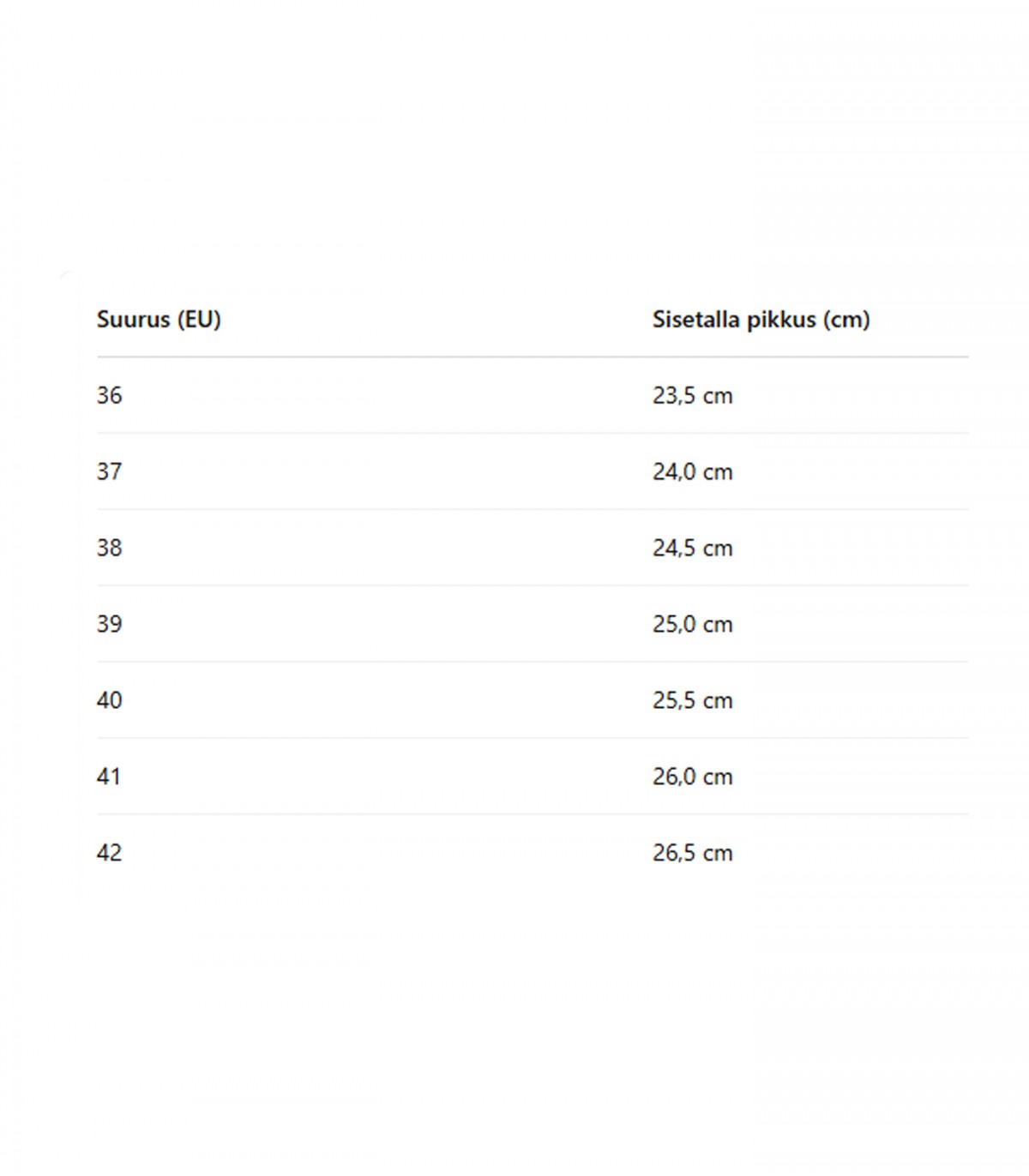1029x1176 pixels.
Task: Click the 26,0 cm insole value
Action: [692, 777]
